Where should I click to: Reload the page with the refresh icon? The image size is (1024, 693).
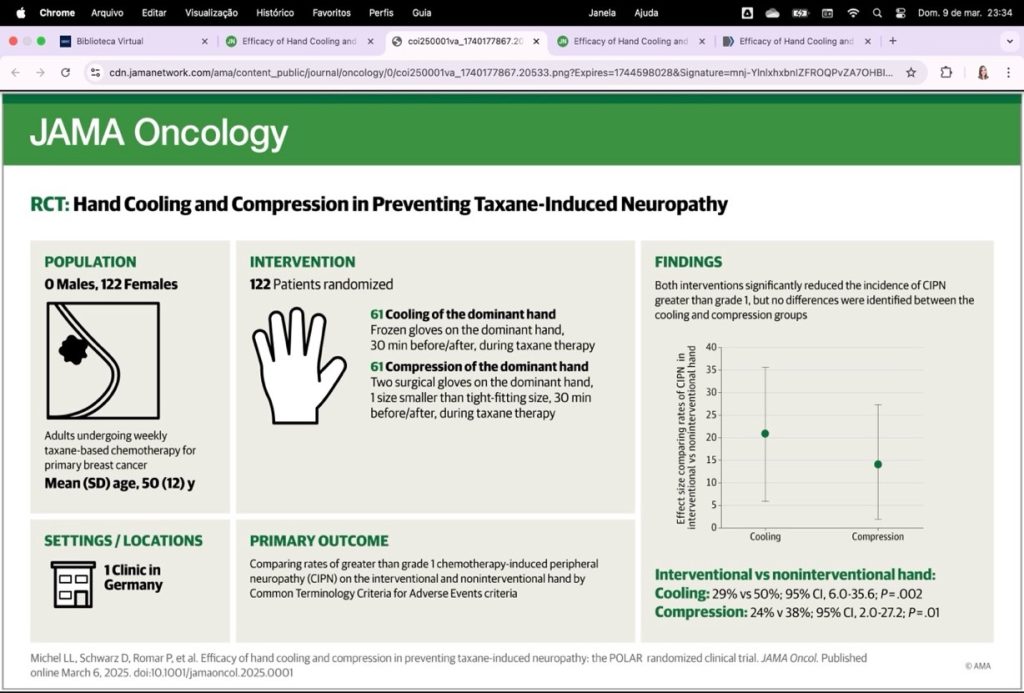[65, 73]
